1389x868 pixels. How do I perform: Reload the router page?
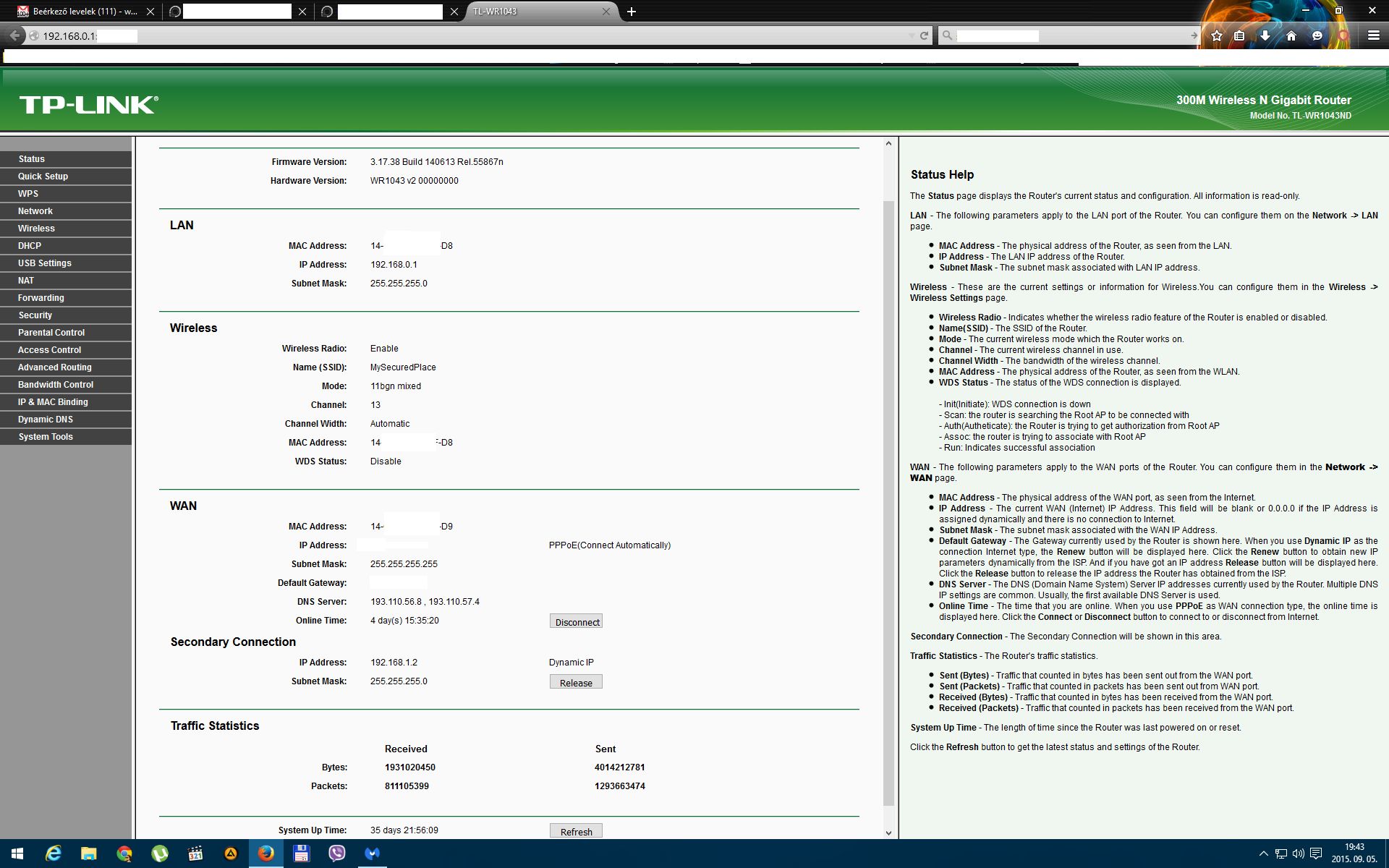924,35
